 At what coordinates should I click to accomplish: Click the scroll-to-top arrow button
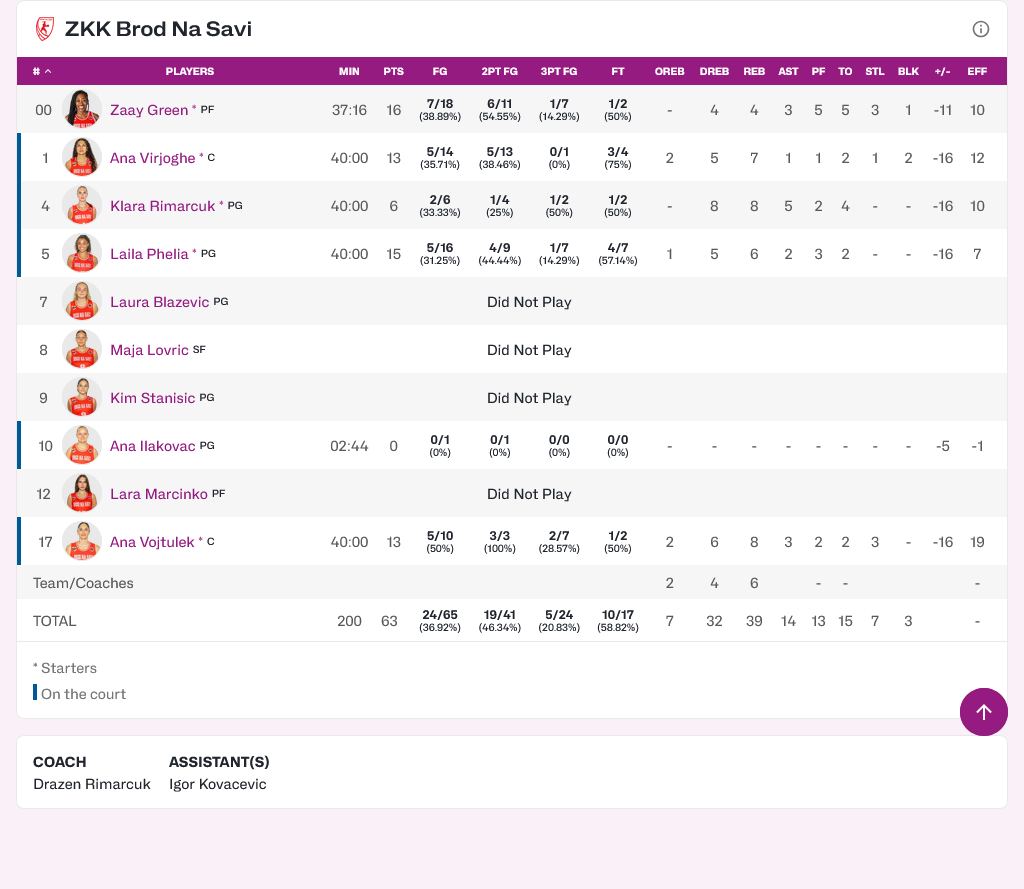tap(984, 712)
